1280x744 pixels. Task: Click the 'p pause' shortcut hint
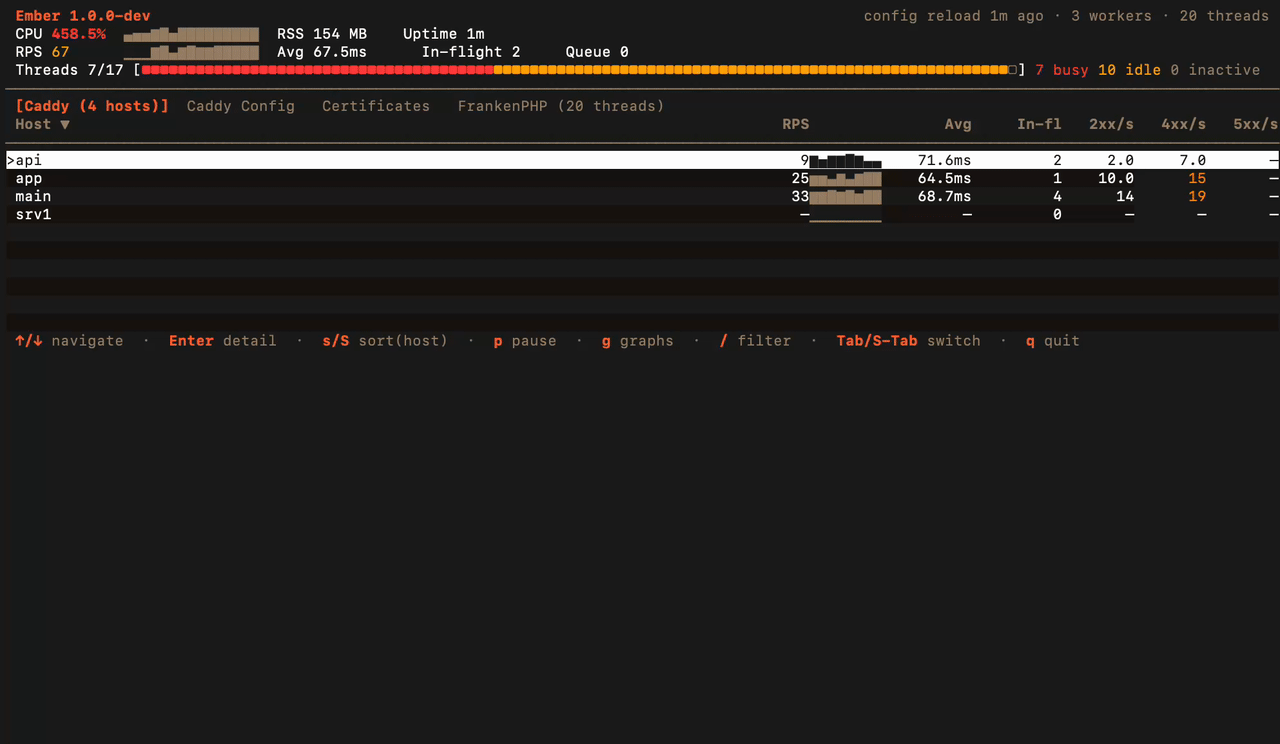[x=524, y=341]
